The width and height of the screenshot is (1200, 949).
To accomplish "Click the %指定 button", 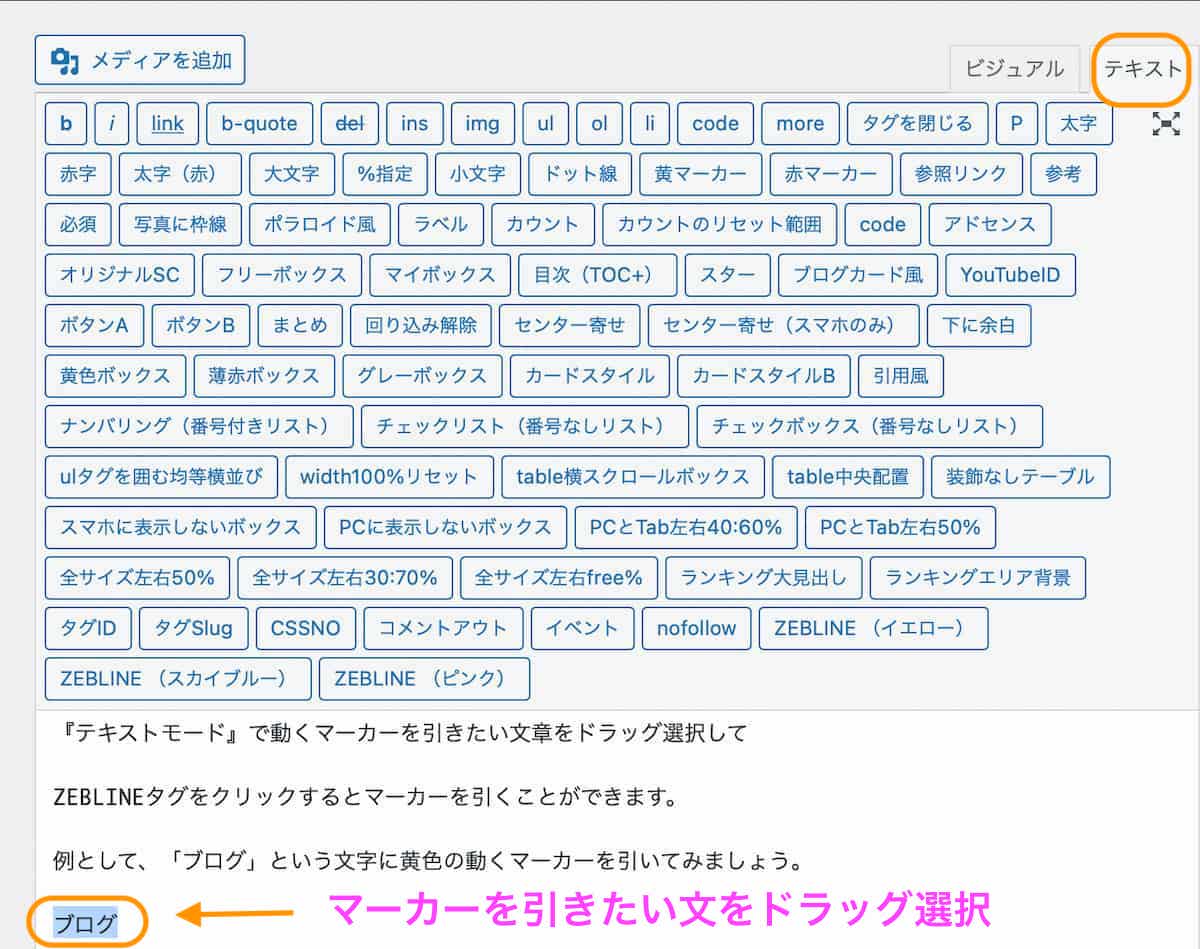I will (x=385, y=174).
